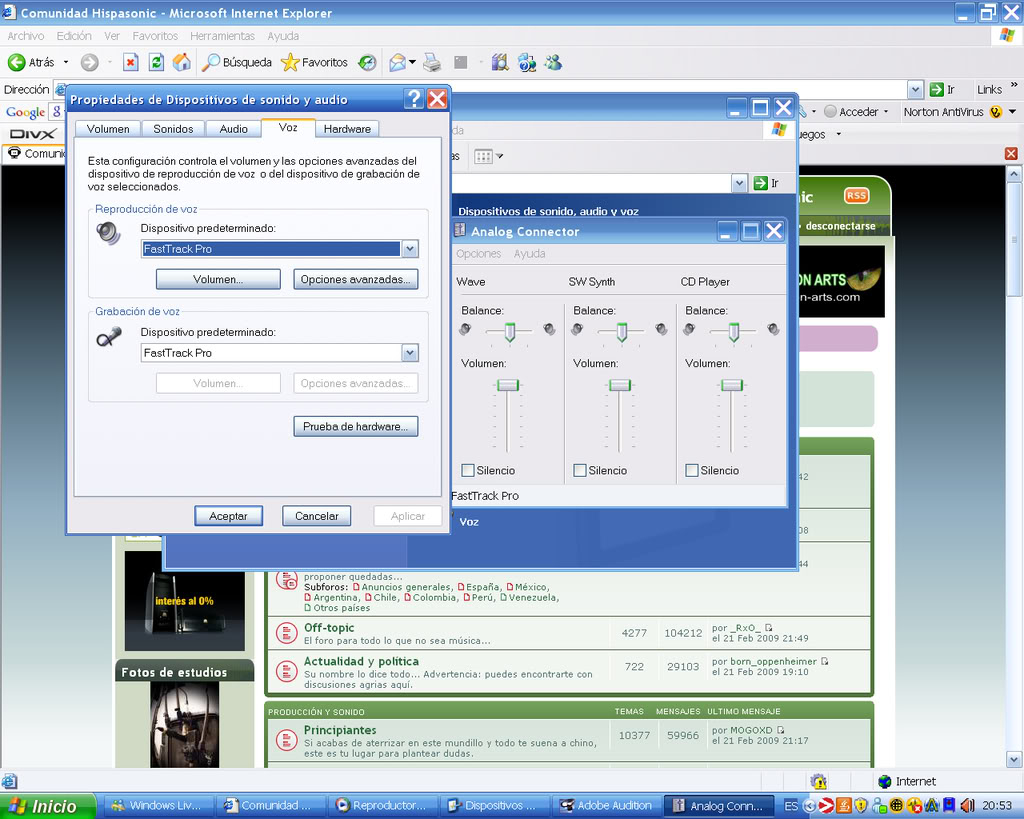This screenshot has height=819, width=1024.
Task: Click the orange RSS feed icon
Action: [856, 196]
